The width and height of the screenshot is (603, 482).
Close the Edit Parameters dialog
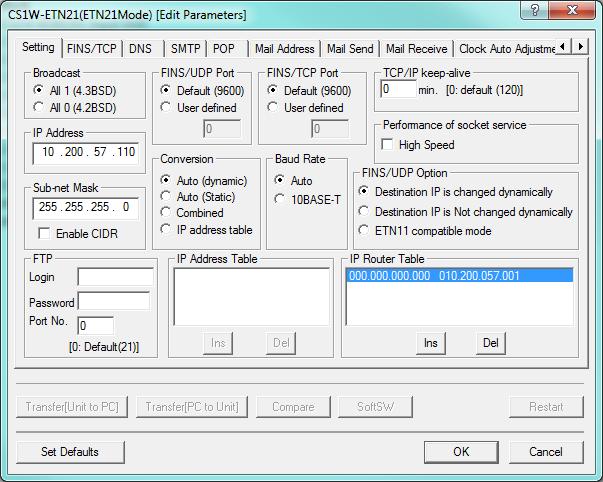(x=572, y=10)
